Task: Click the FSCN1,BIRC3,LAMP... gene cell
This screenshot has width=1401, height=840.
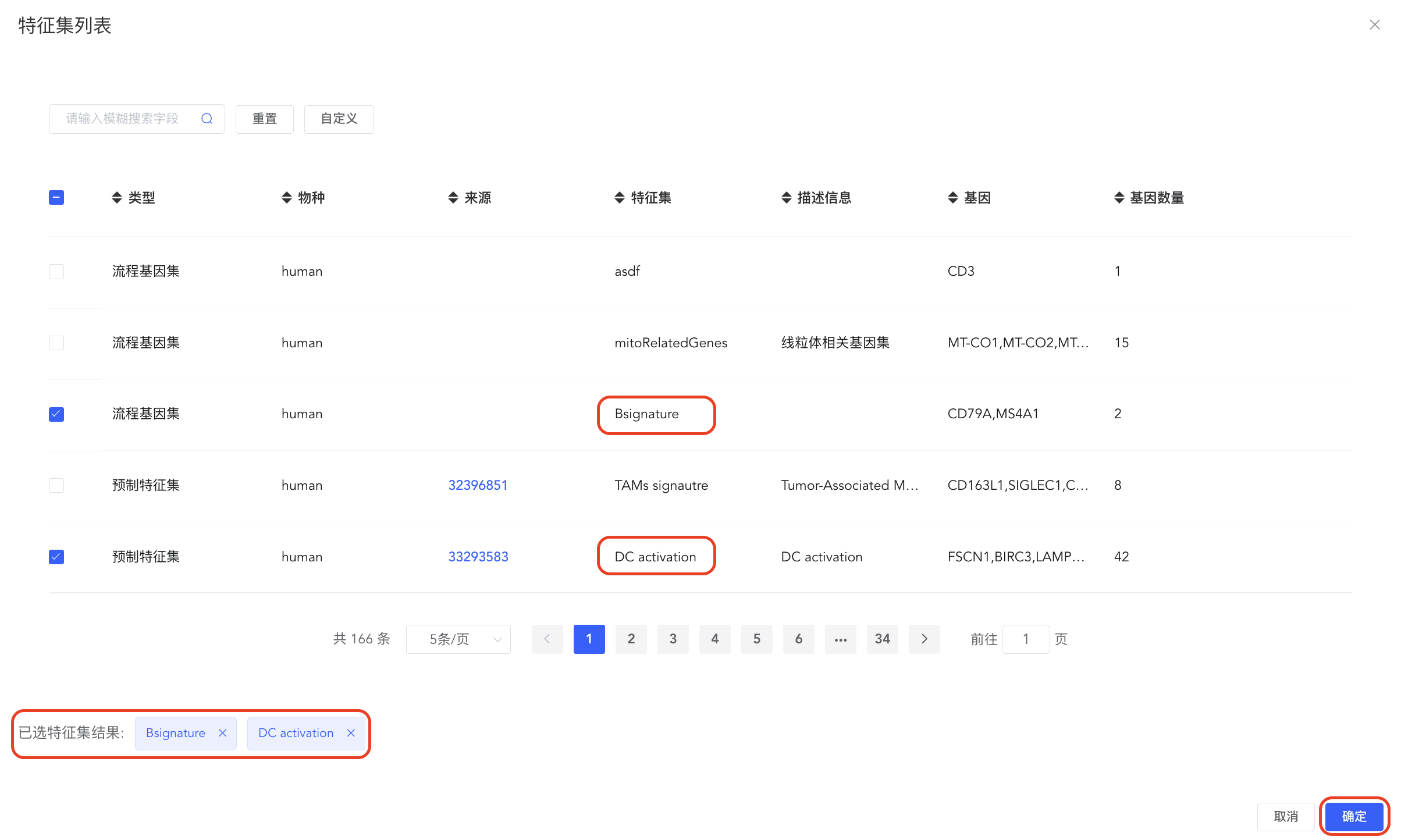Action: pos(1016,557)
